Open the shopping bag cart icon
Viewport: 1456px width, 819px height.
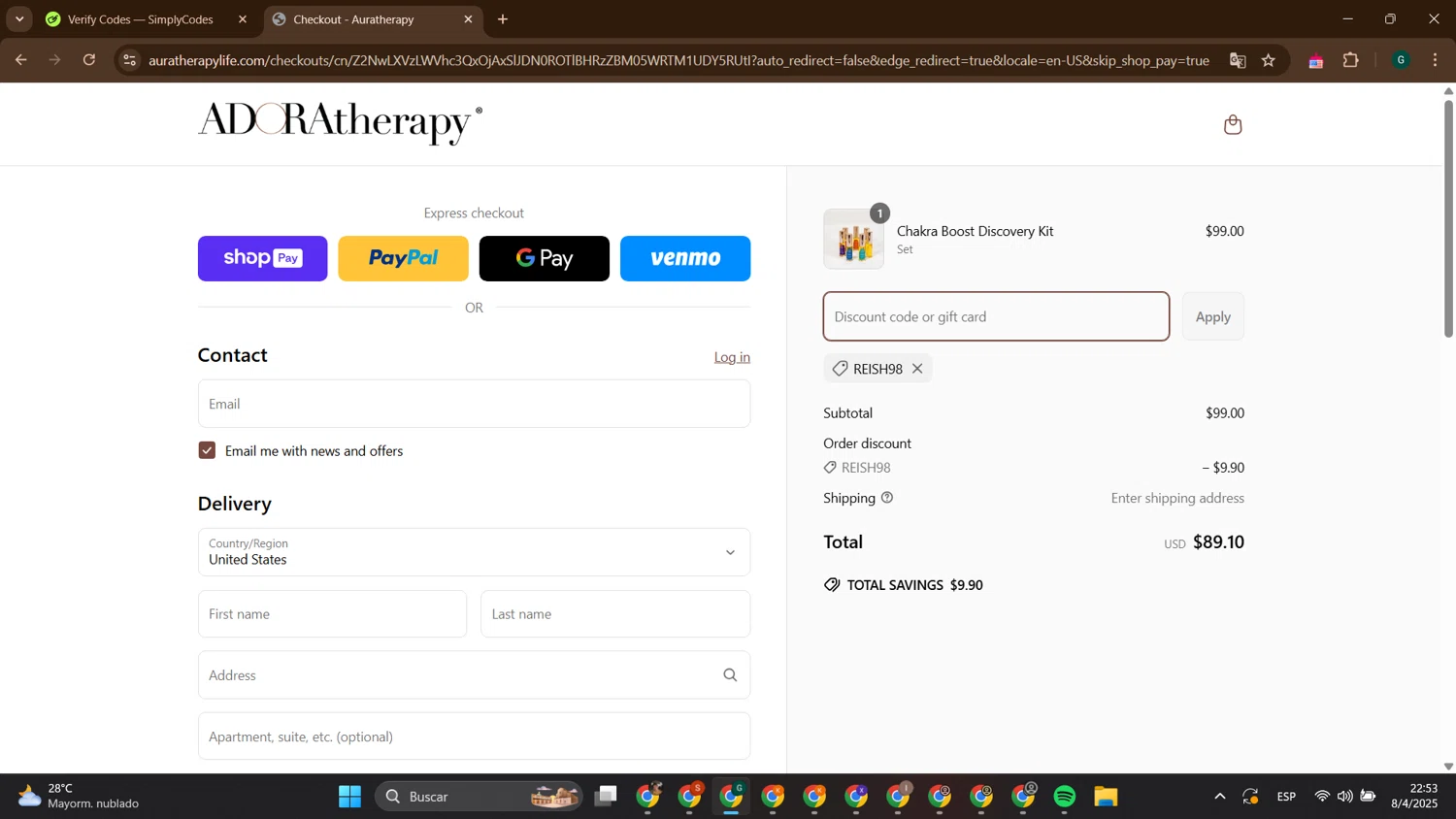(x=1233, y=124)
